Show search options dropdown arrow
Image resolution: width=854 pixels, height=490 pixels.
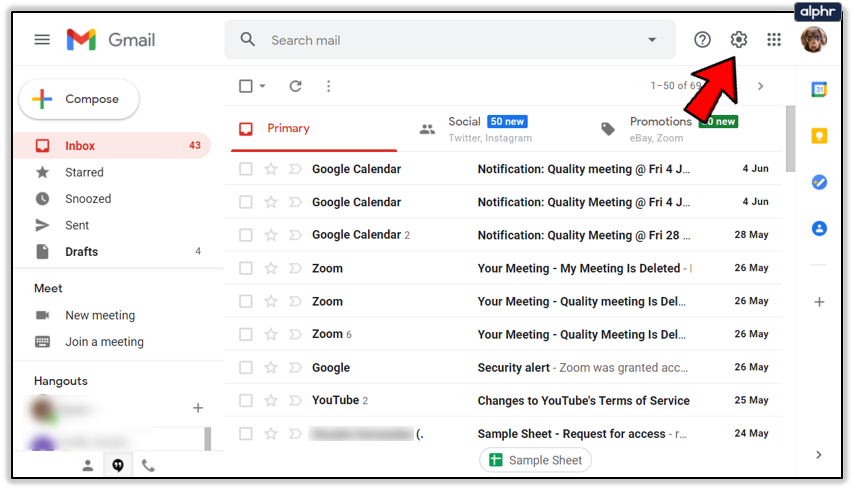(652, 40)
